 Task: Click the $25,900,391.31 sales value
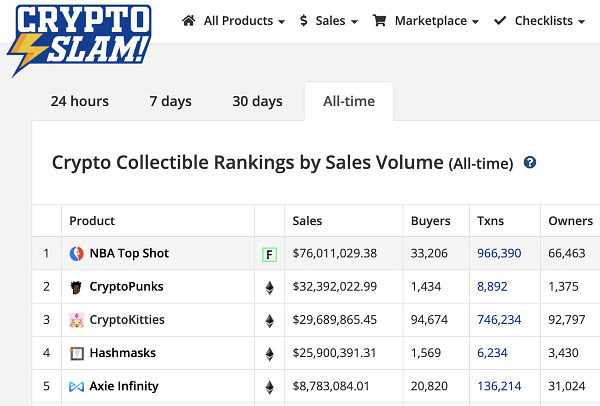pos(334,353)
